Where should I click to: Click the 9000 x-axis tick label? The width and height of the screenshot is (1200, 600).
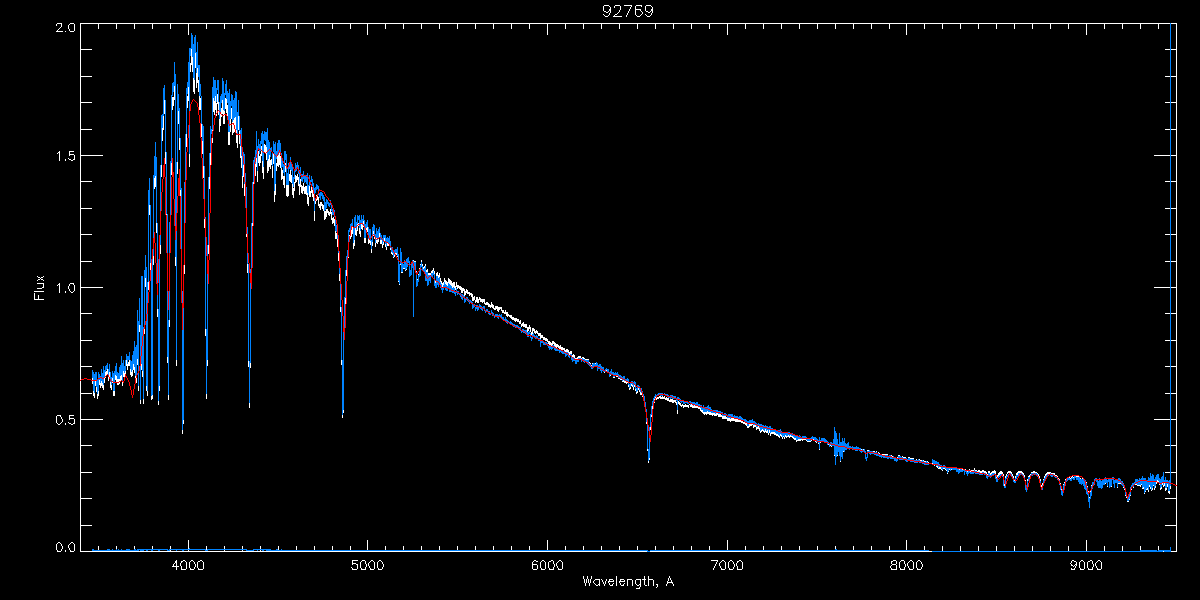1086,564
